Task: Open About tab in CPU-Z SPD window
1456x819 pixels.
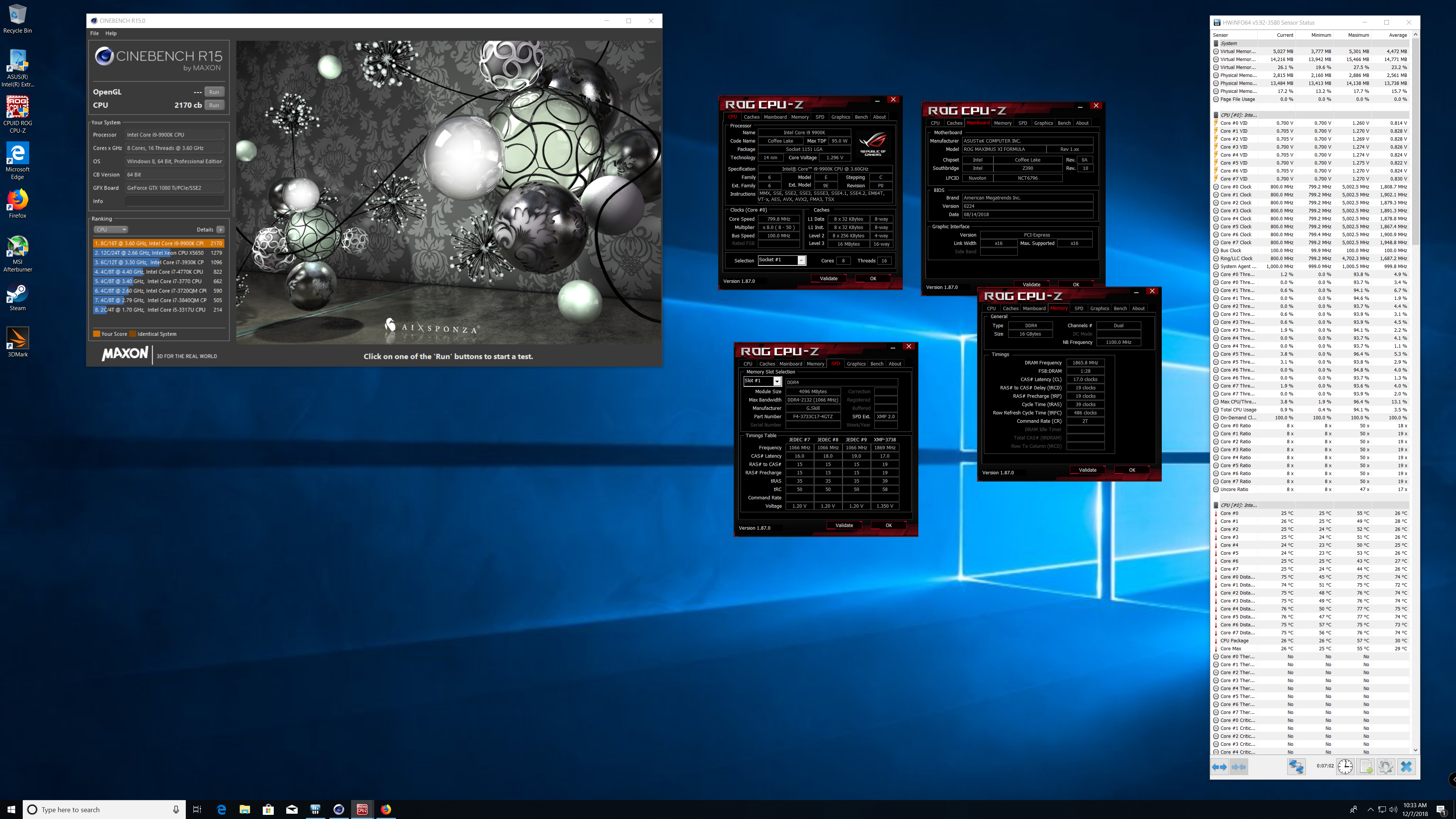Action: pos(895,364)
